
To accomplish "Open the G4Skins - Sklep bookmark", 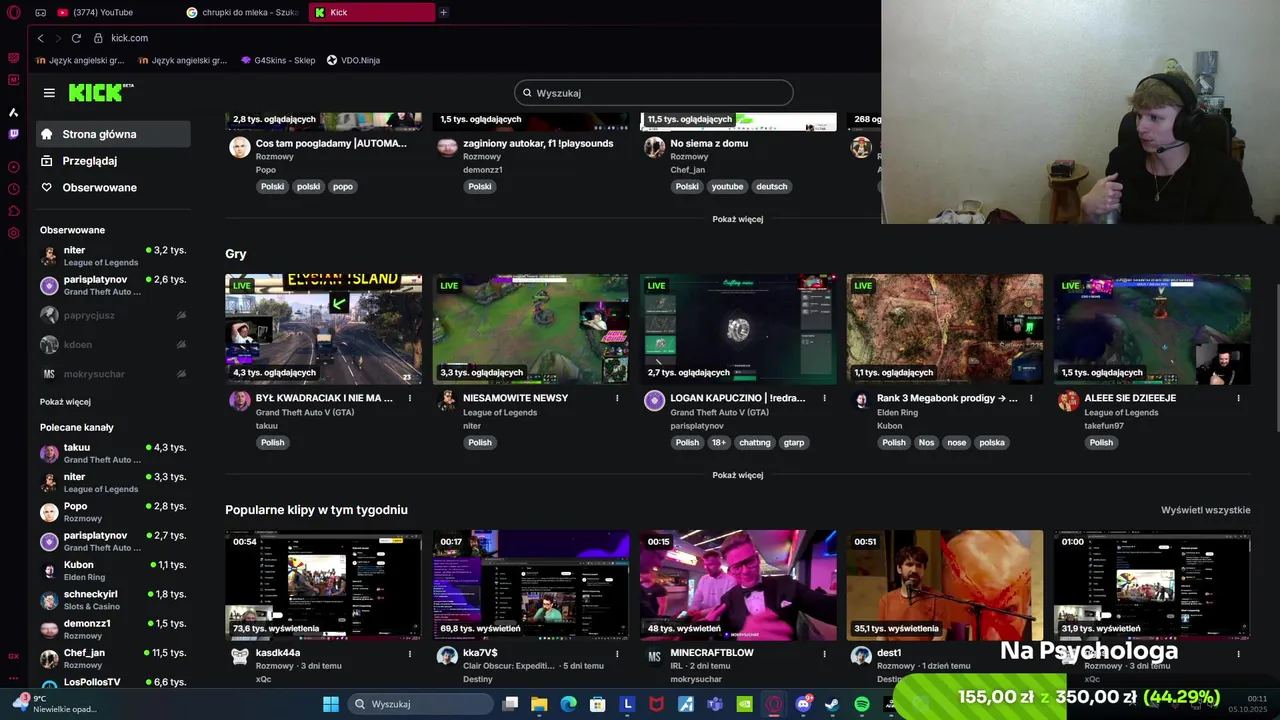I will (278, 60).
